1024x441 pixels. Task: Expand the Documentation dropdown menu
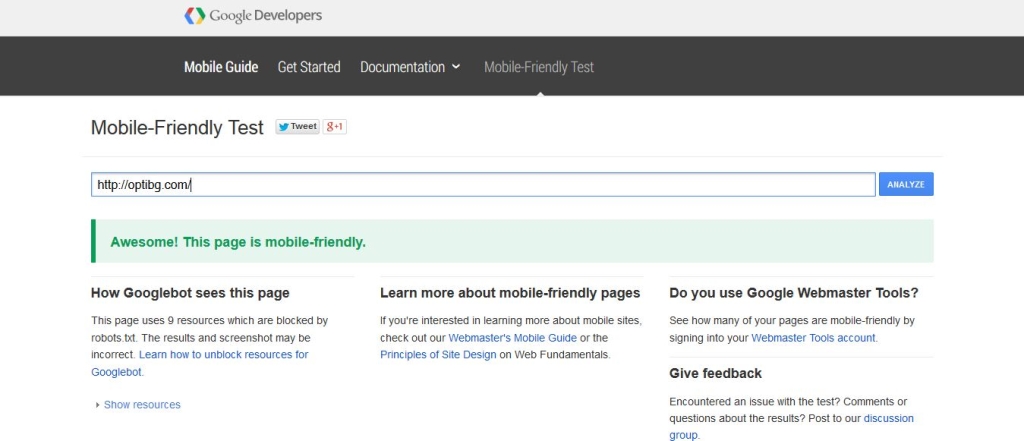pyautogui.click(x=410, y=67)
